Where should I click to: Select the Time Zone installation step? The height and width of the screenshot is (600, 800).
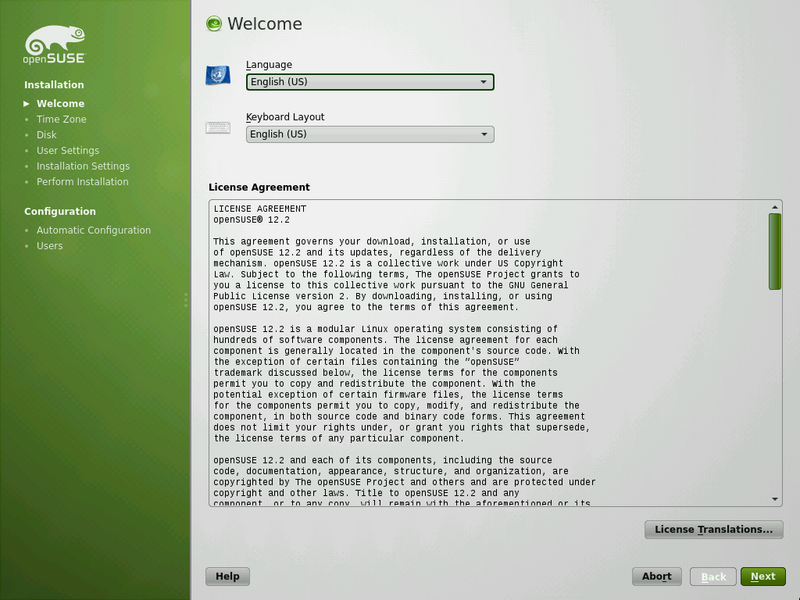[x=61, y=119]
